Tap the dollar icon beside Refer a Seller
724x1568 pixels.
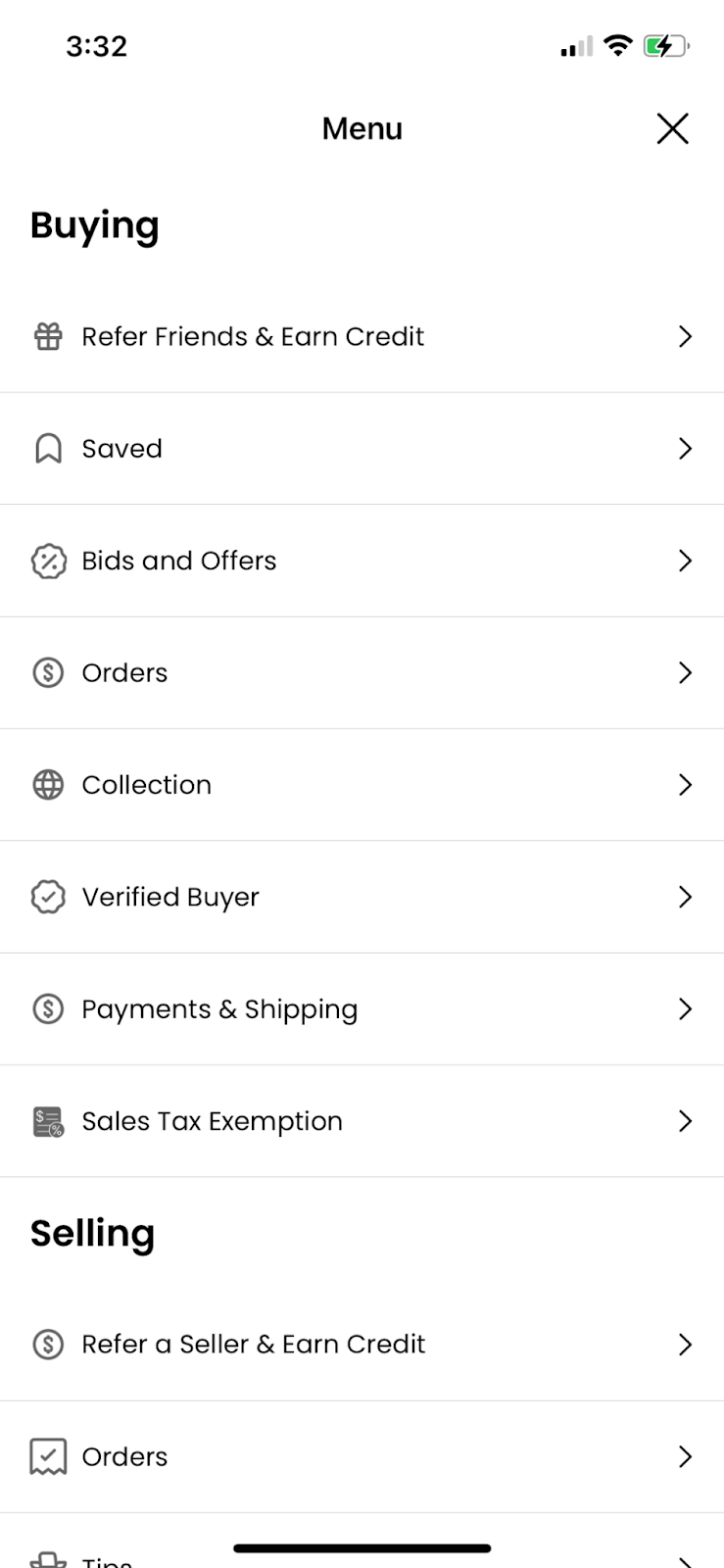pos(48,1345)
